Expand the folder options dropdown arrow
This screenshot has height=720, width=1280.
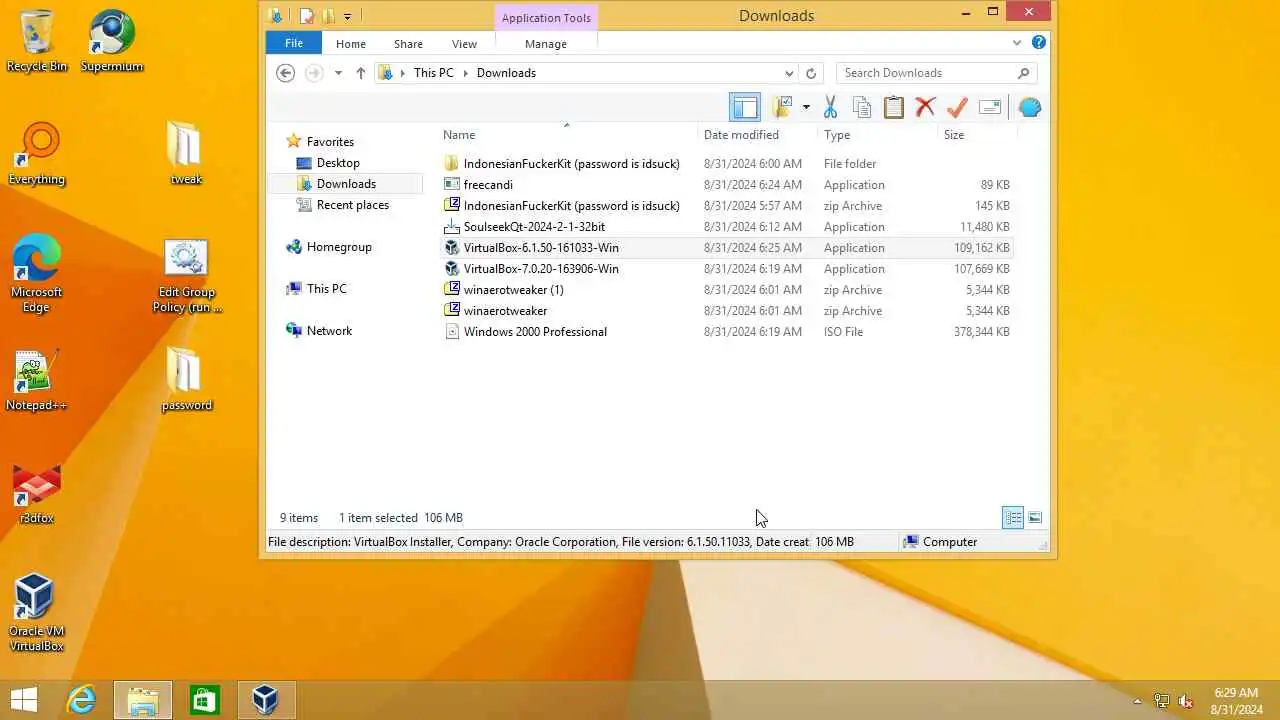pyautogui.click(x=806, y=108)
